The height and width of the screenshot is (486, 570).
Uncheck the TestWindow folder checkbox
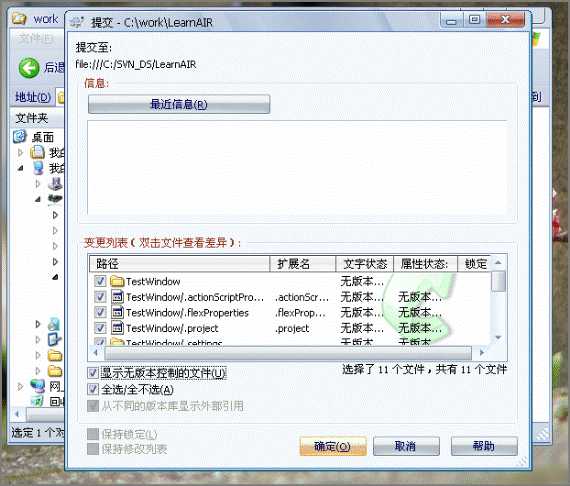(100, 281)
